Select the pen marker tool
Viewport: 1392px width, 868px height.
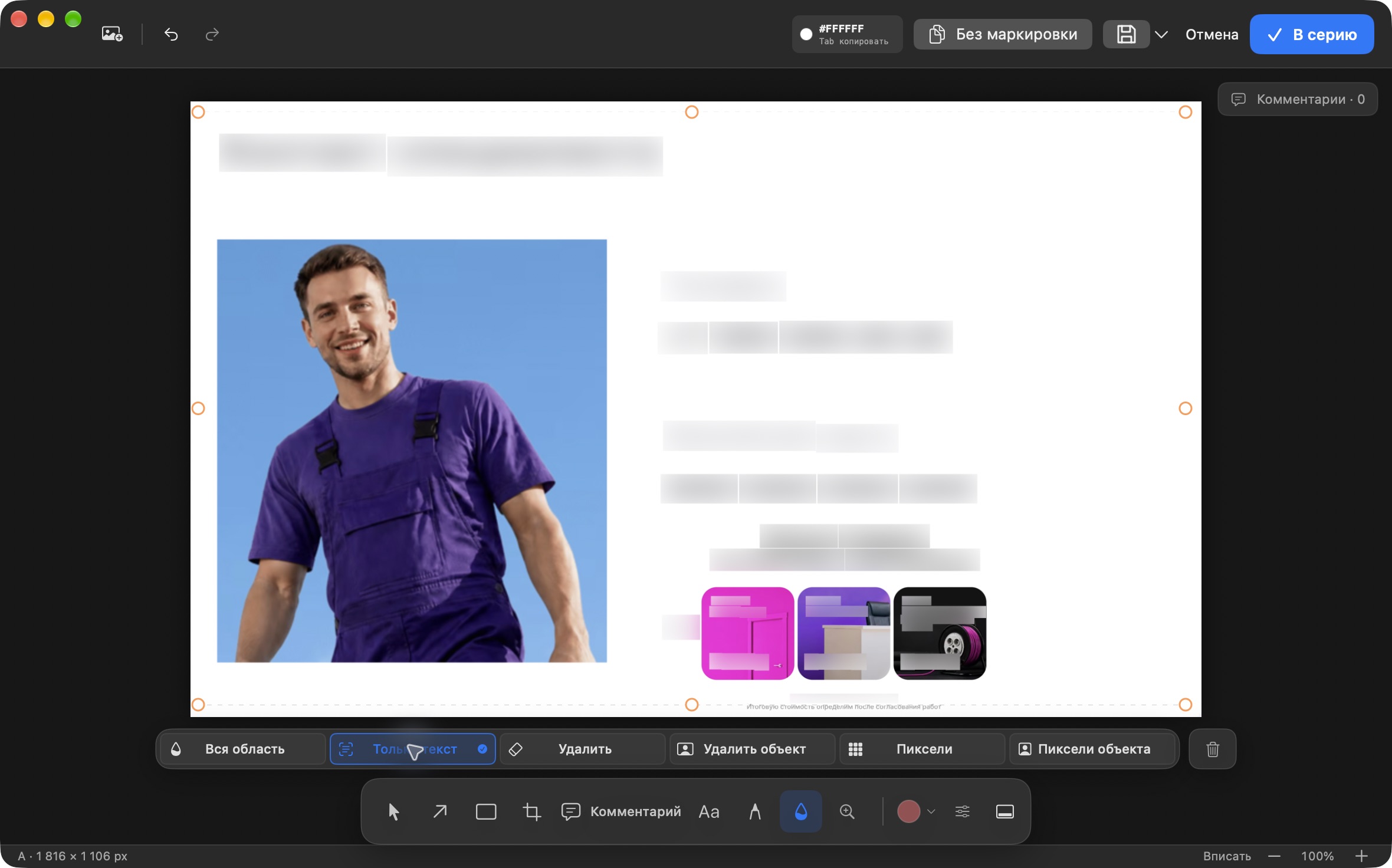(755, 811)
